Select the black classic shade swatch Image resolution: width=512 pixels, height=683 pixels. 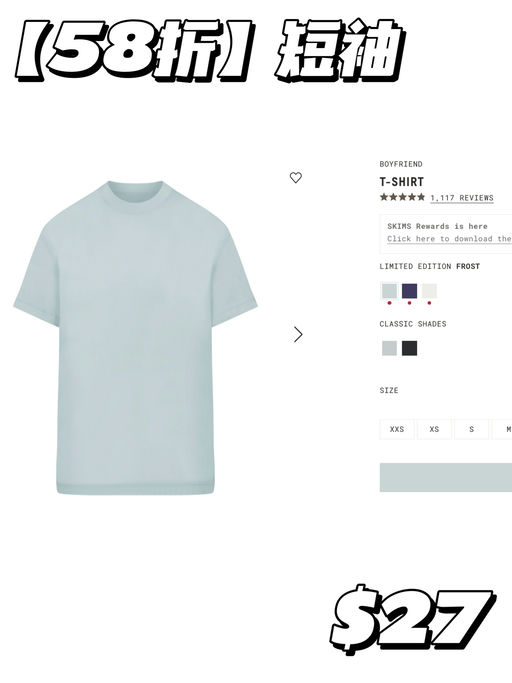click(409, 348)
